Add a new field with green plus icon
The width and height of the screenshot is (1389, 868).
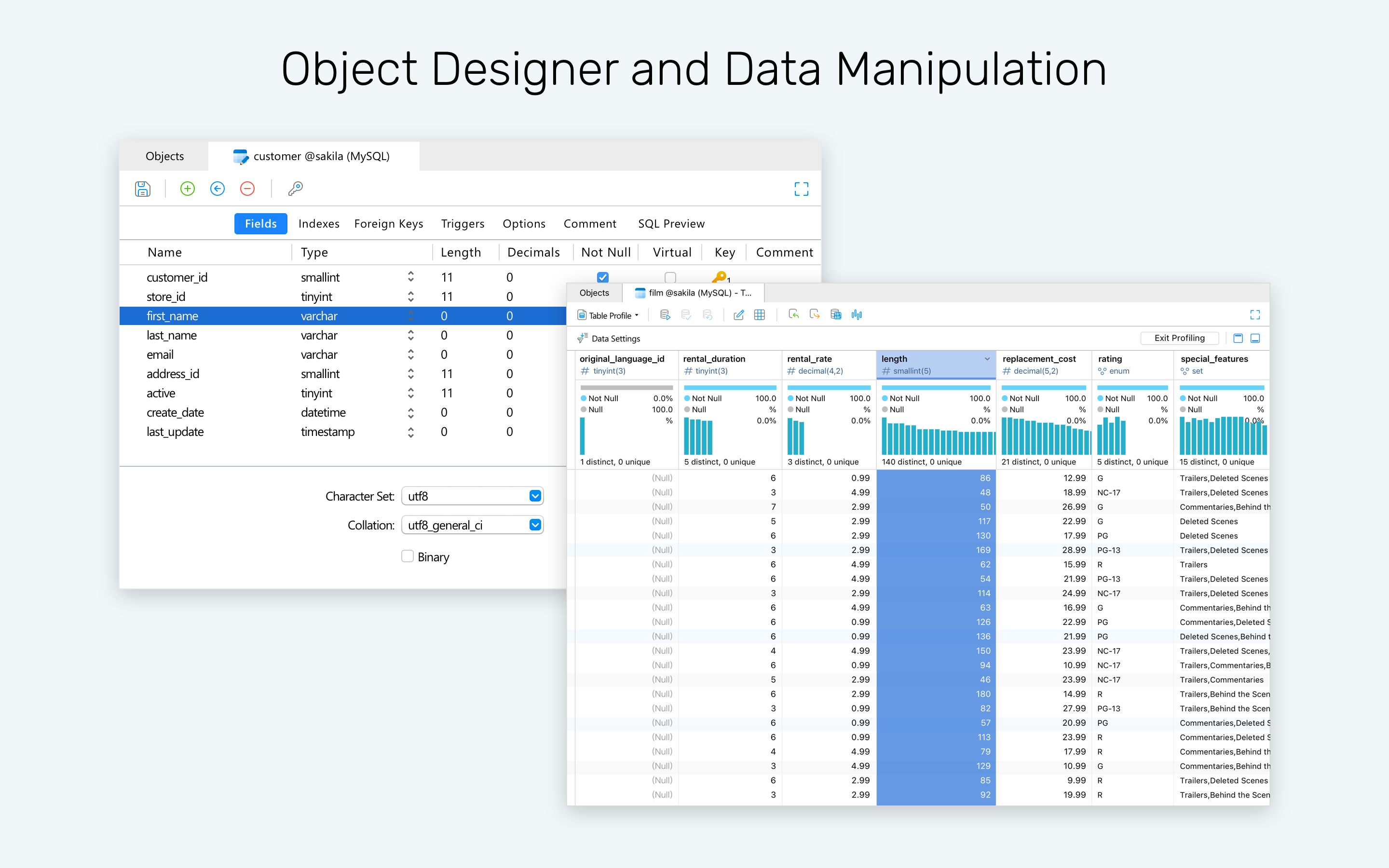[x=187, y=189]
